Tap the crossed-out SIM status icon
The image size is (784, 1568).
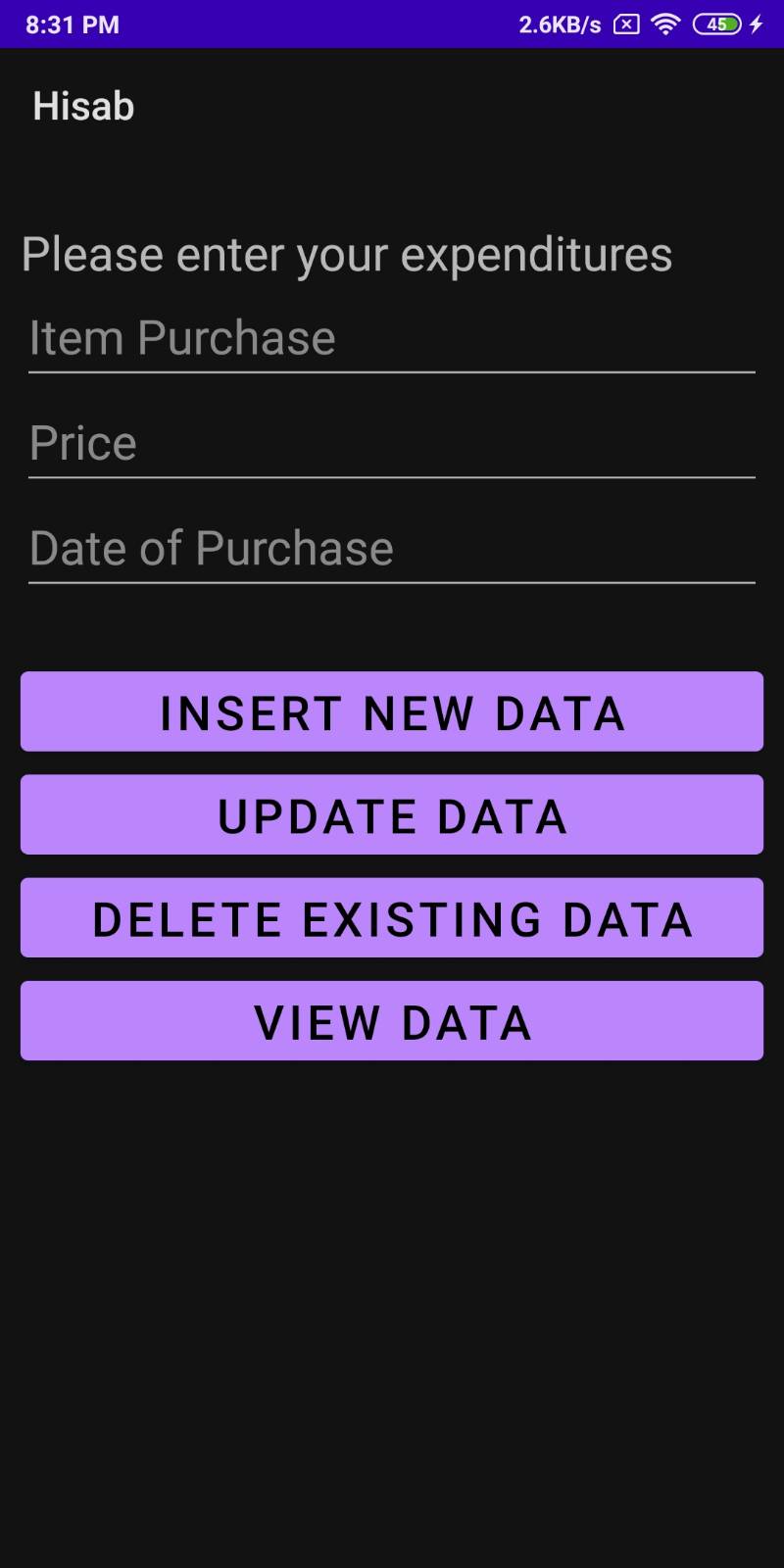(626, 24)
